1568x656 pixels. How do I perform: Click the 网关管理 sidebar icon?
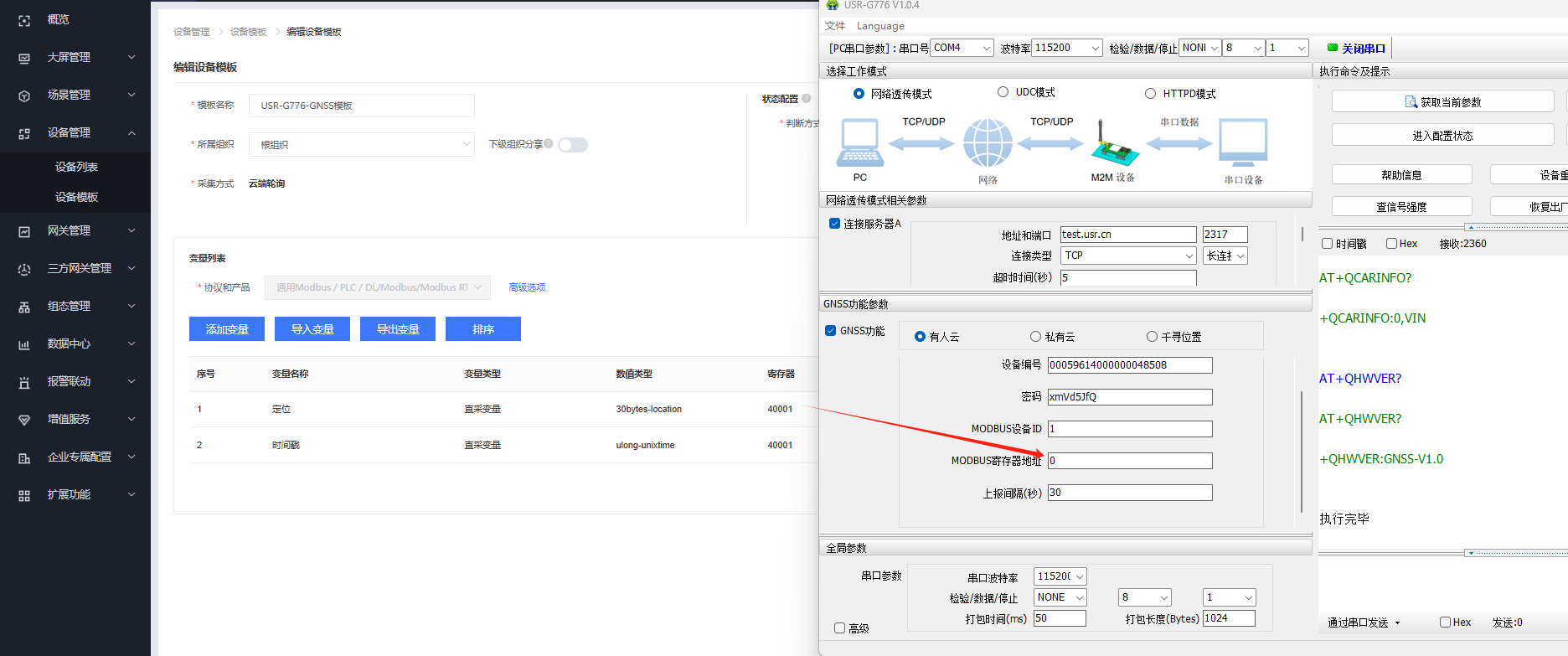pos(24,231)
